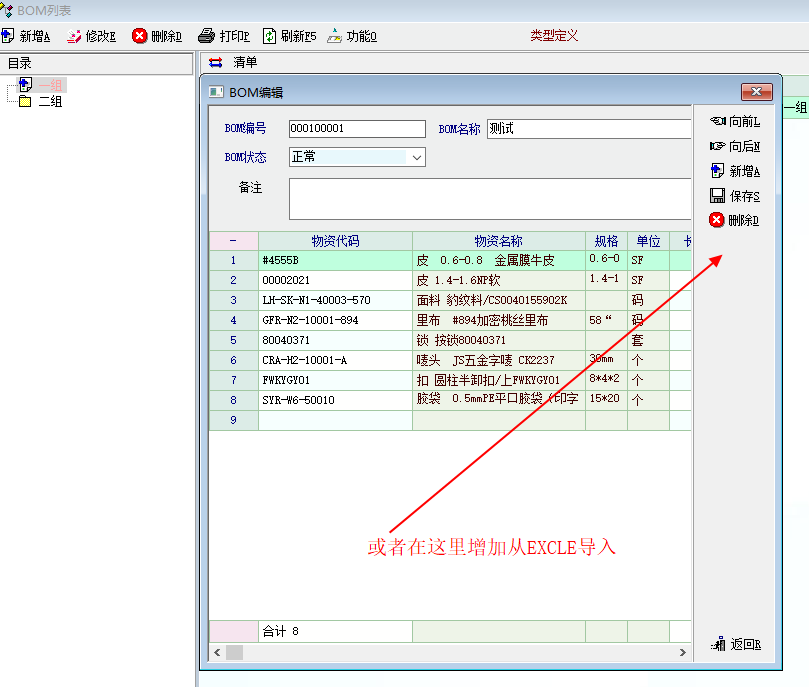Image resolution: width=809 pixels, height=687 pixels.
Task: Click 返回 to exit the dialog
Action: [x=736, y=644]
